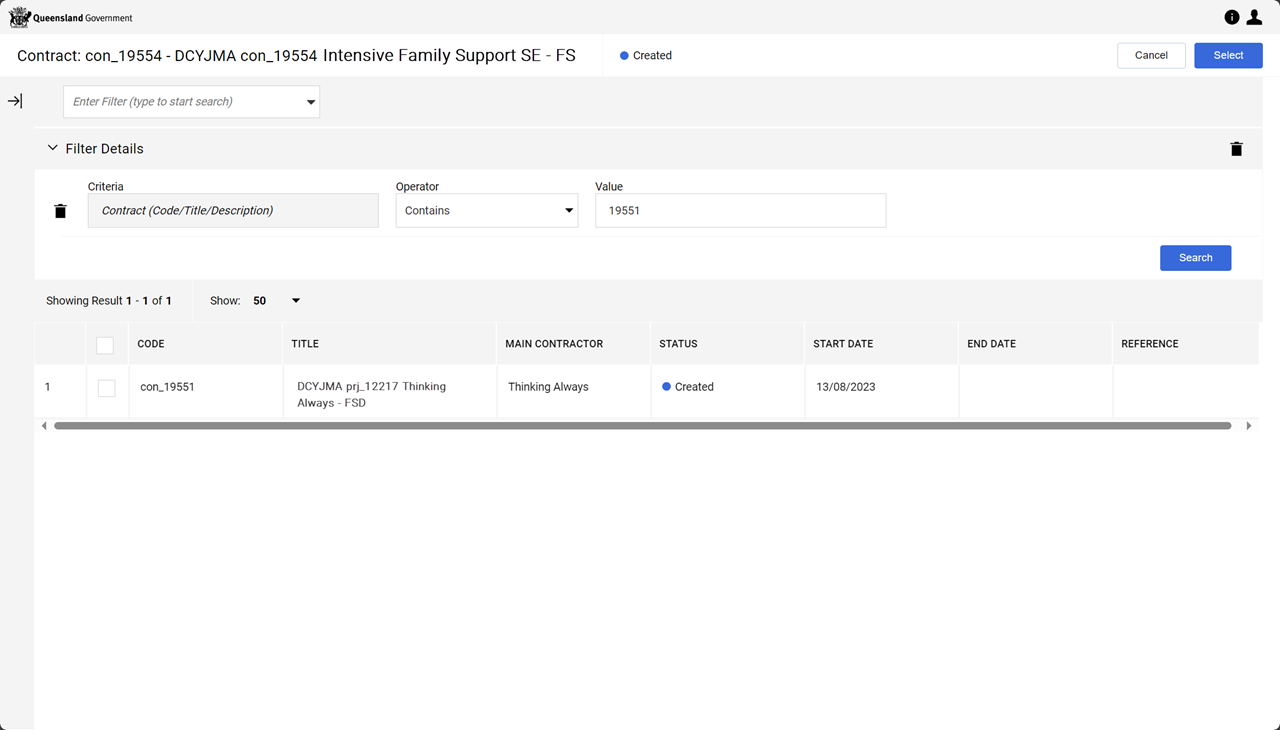Click the scrollbar left arrow
The height and width of the screenshot is (730, 1280).
44,426
